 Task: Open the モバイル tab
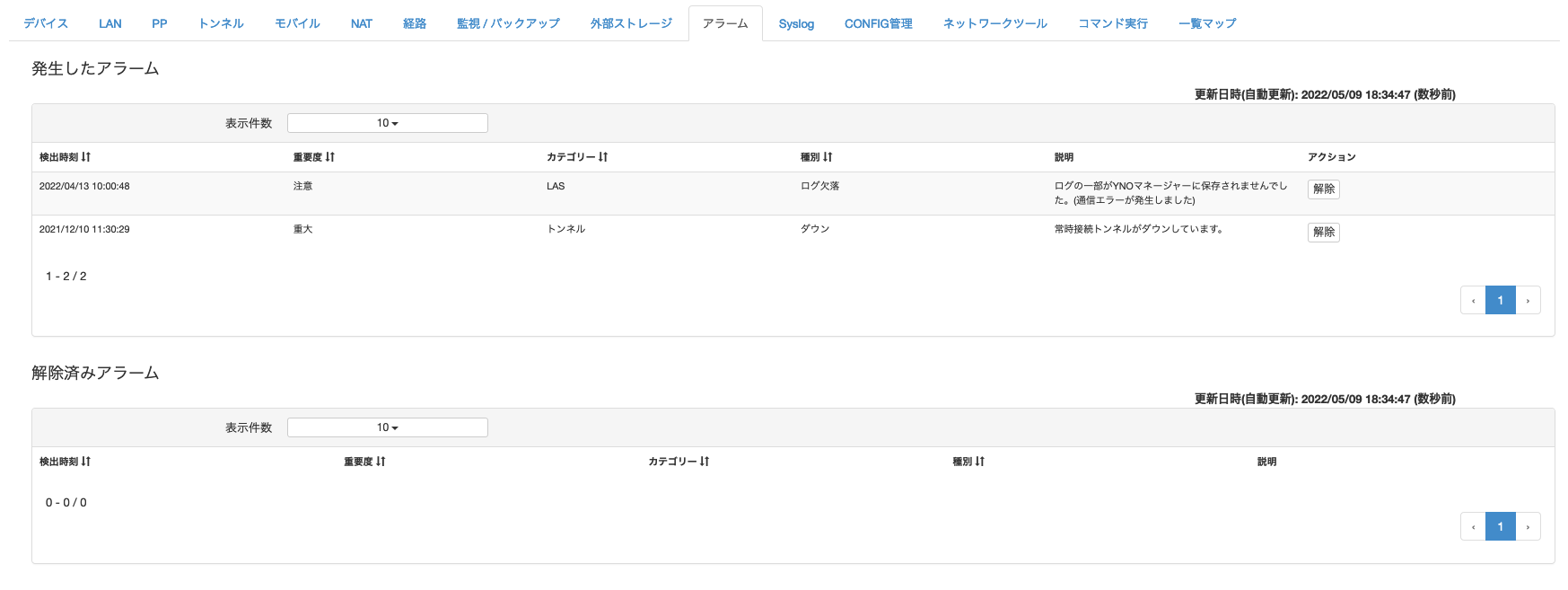pos(297,23)
